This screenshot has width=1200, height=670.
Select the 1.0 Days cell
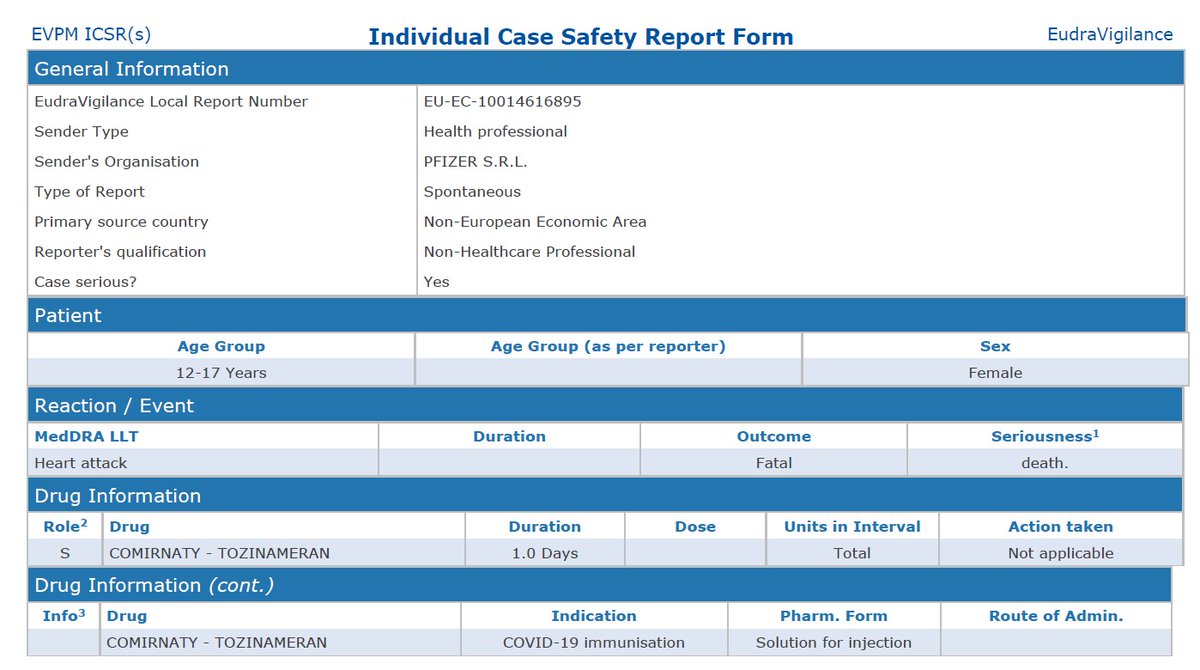point(544,552)
